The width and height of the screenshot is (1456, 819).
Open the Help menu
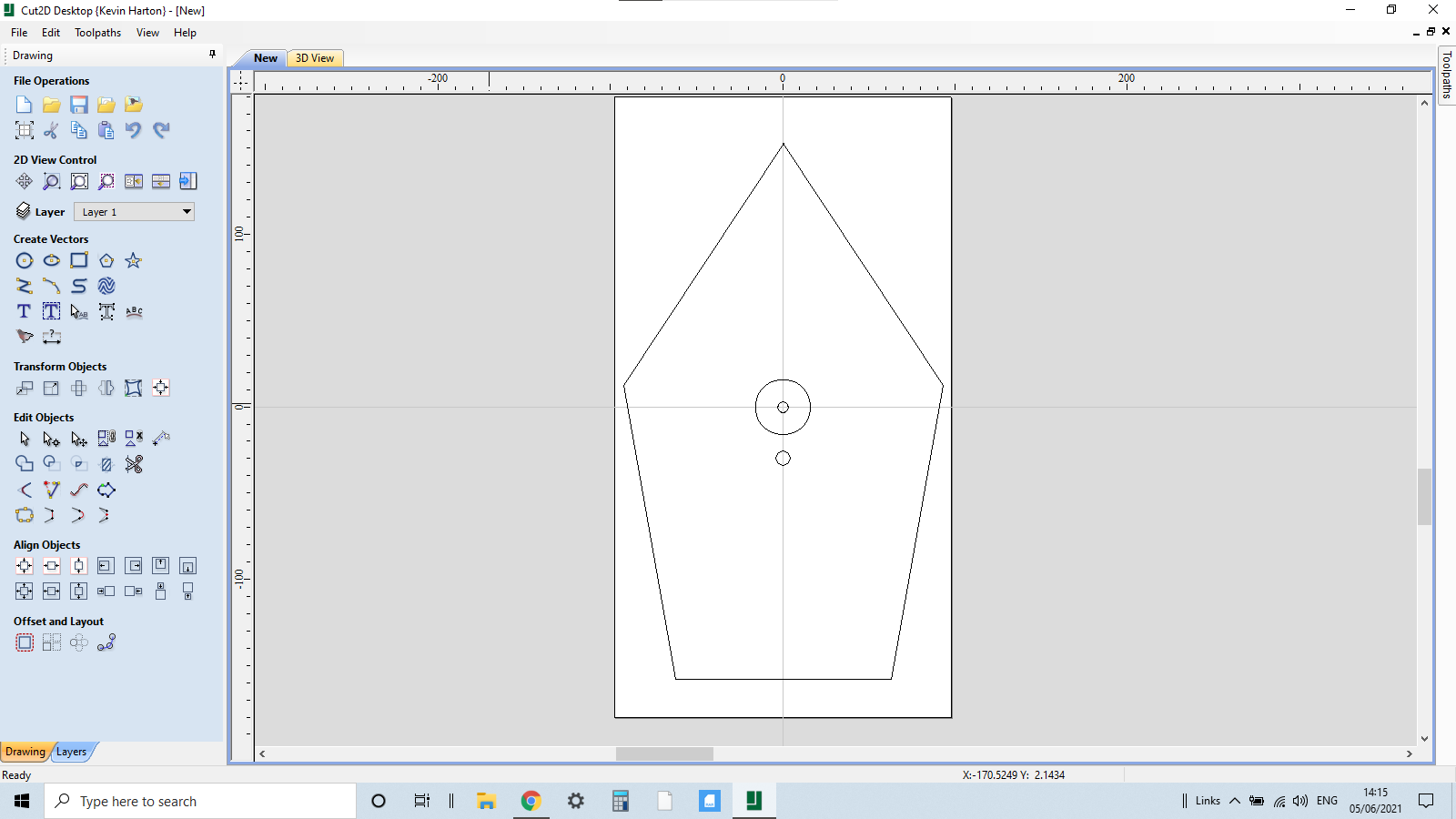coord(185,32)
